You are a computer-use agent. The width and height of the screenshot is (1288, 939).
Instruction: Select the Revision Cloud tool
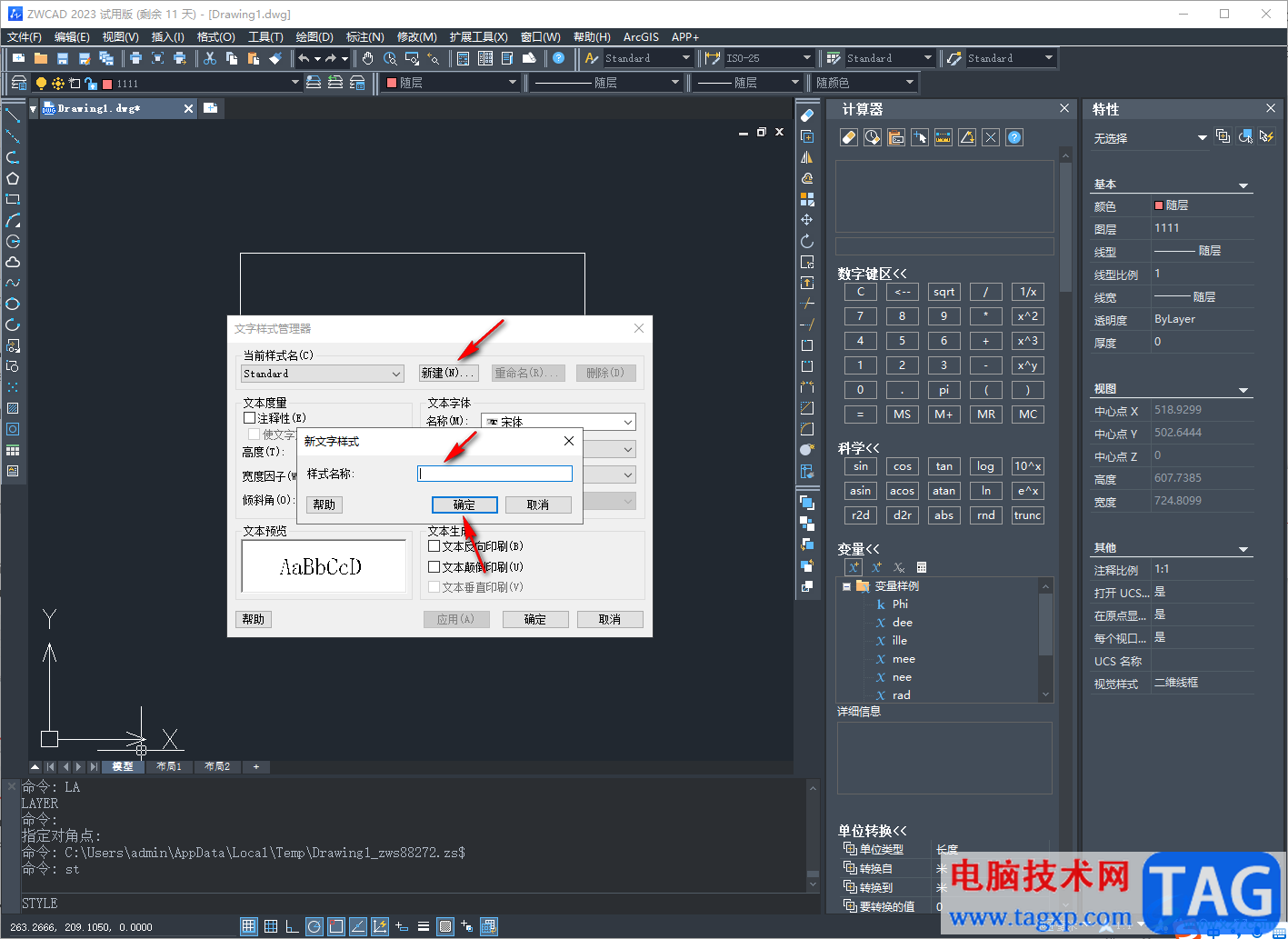13,262
